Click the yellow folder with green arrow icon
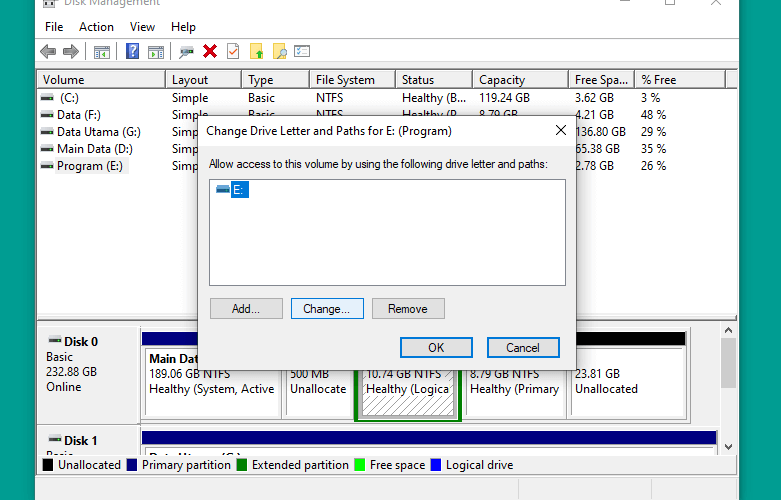The width and height of the screenshot is (781, 500). point(257,51)
